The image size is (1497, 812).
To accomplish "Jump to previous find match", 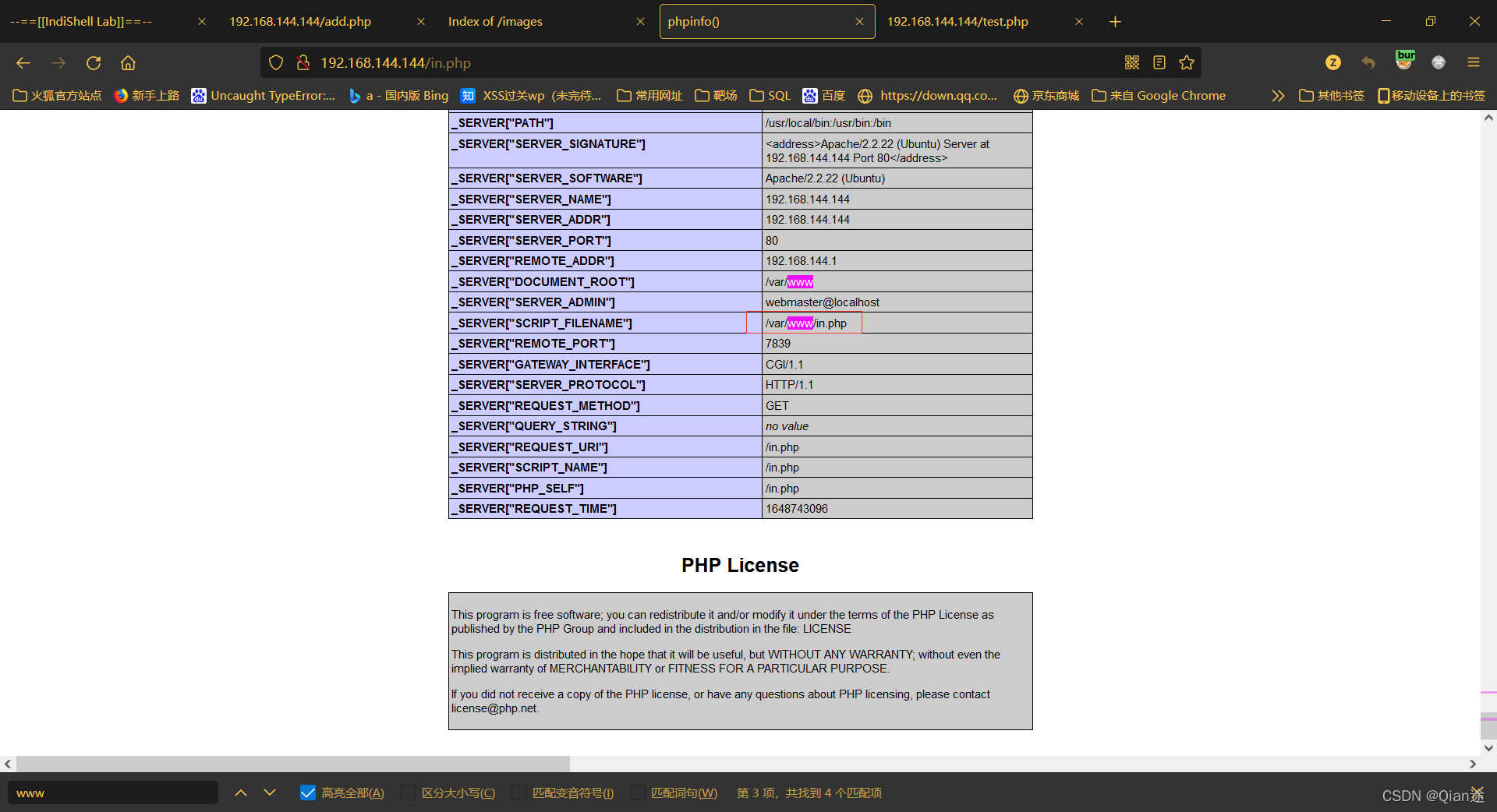I will click(241, 793).
